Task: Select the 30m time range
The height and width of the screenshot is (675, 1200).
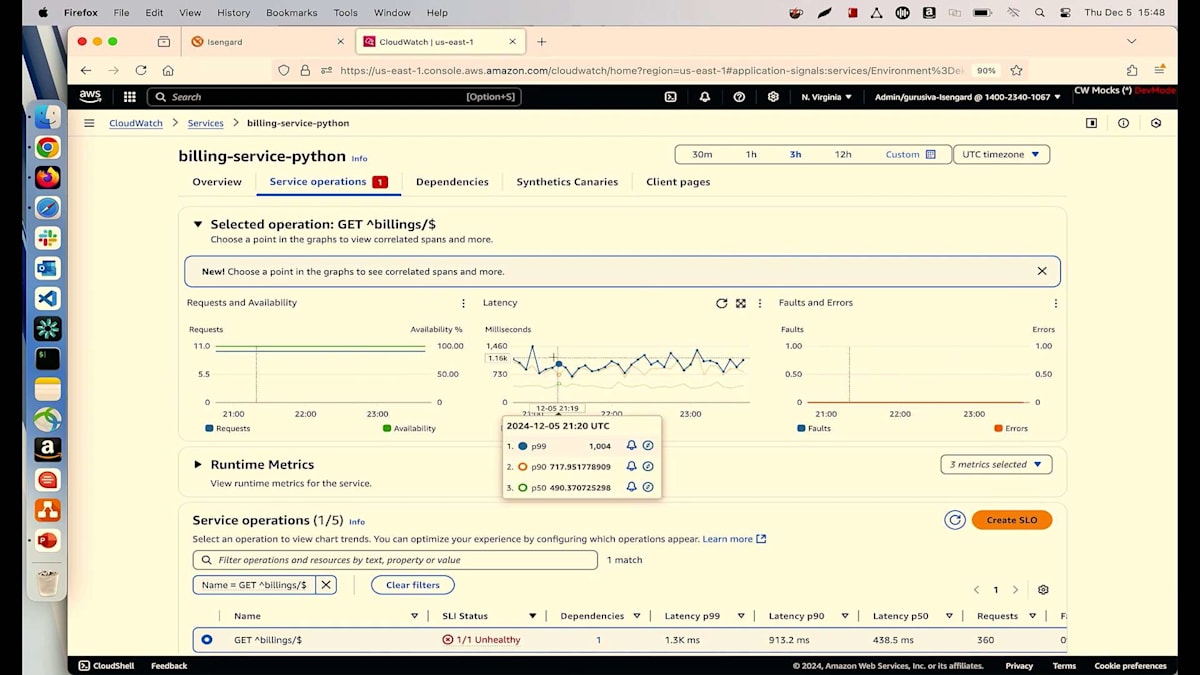Action: [x=702, y=155]
